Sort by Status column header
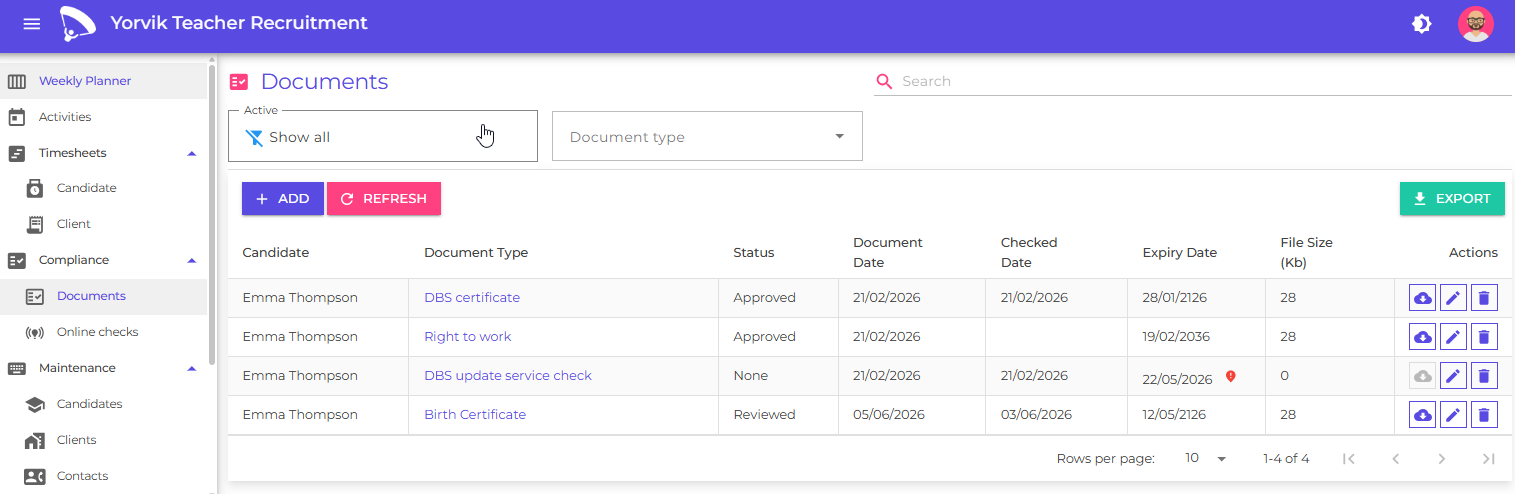Screen dimensions: 1515x494 (754, 253)
